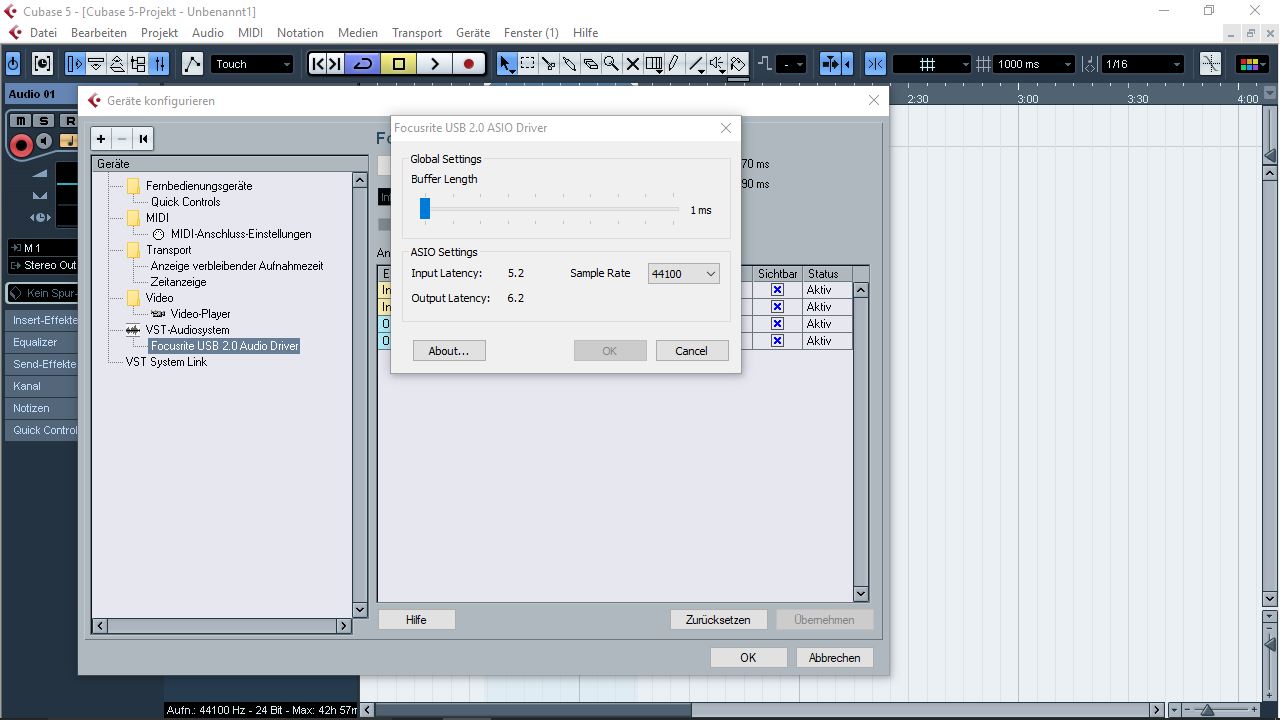Toggle the Snap on/off toolbar button
The height and width of the screenshot is (720, 1280).
(875, 64)
